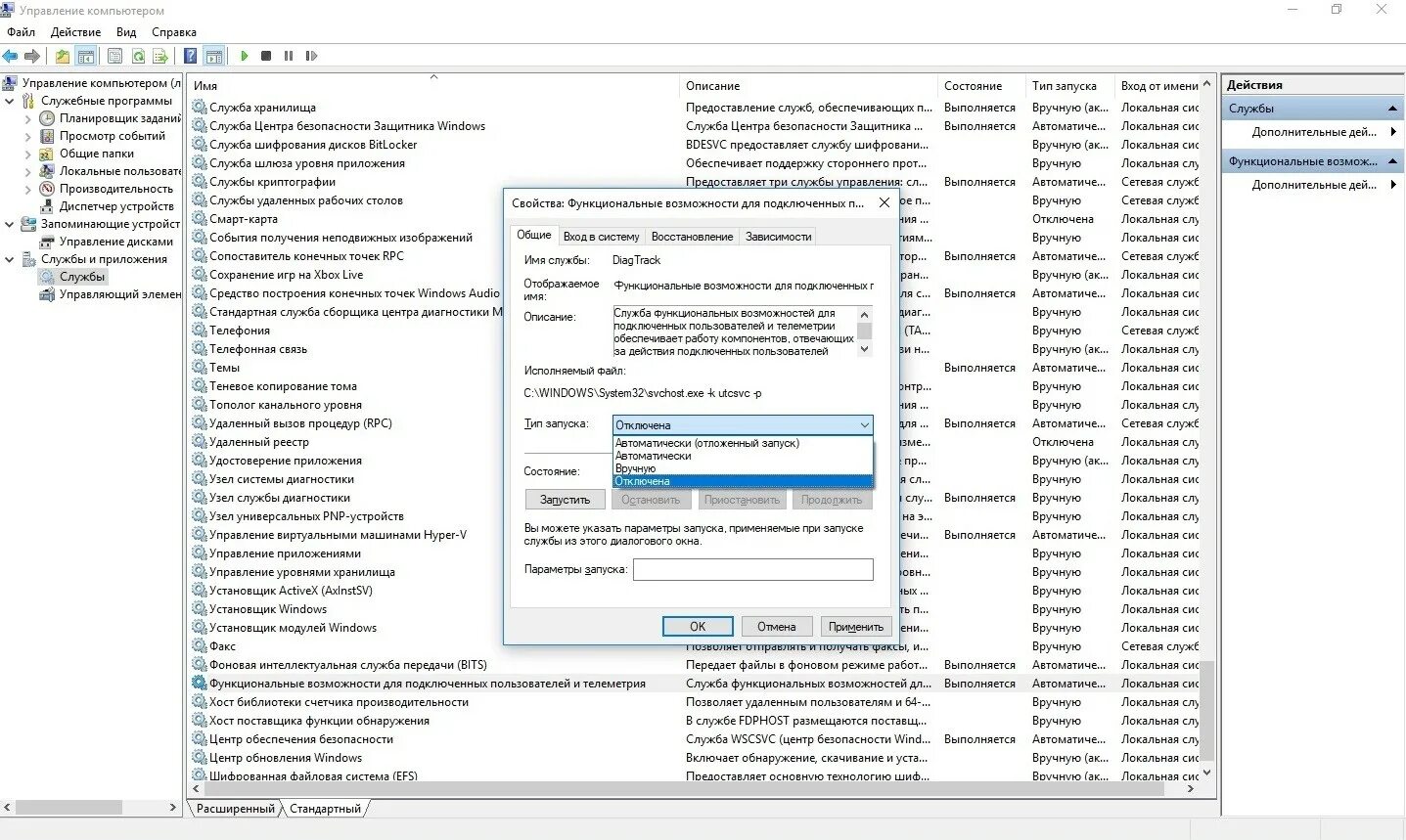Expand the Планировщик заданий node
The height and width of the screenshot is (840, 1406).
pyautogui.click(x=28, y=118)
